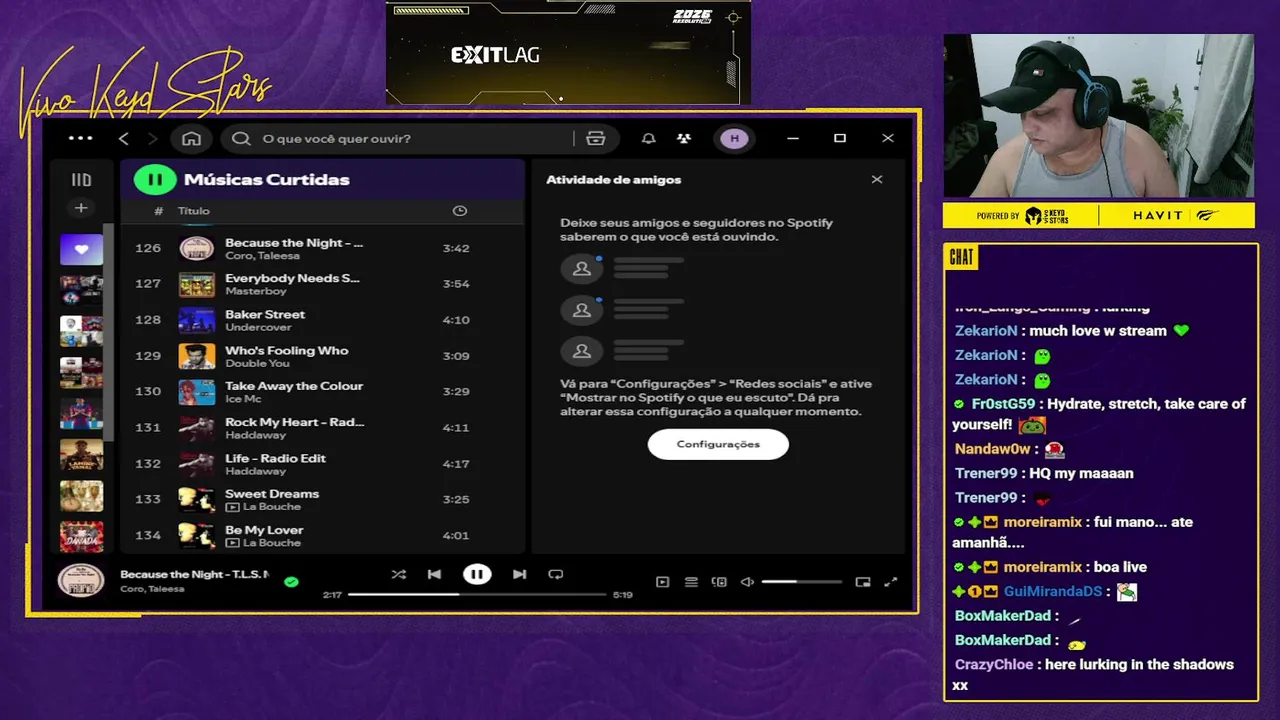This screenshot has width=1280, height=720.
Task: Skip to previous track
Action: point(434,574)
